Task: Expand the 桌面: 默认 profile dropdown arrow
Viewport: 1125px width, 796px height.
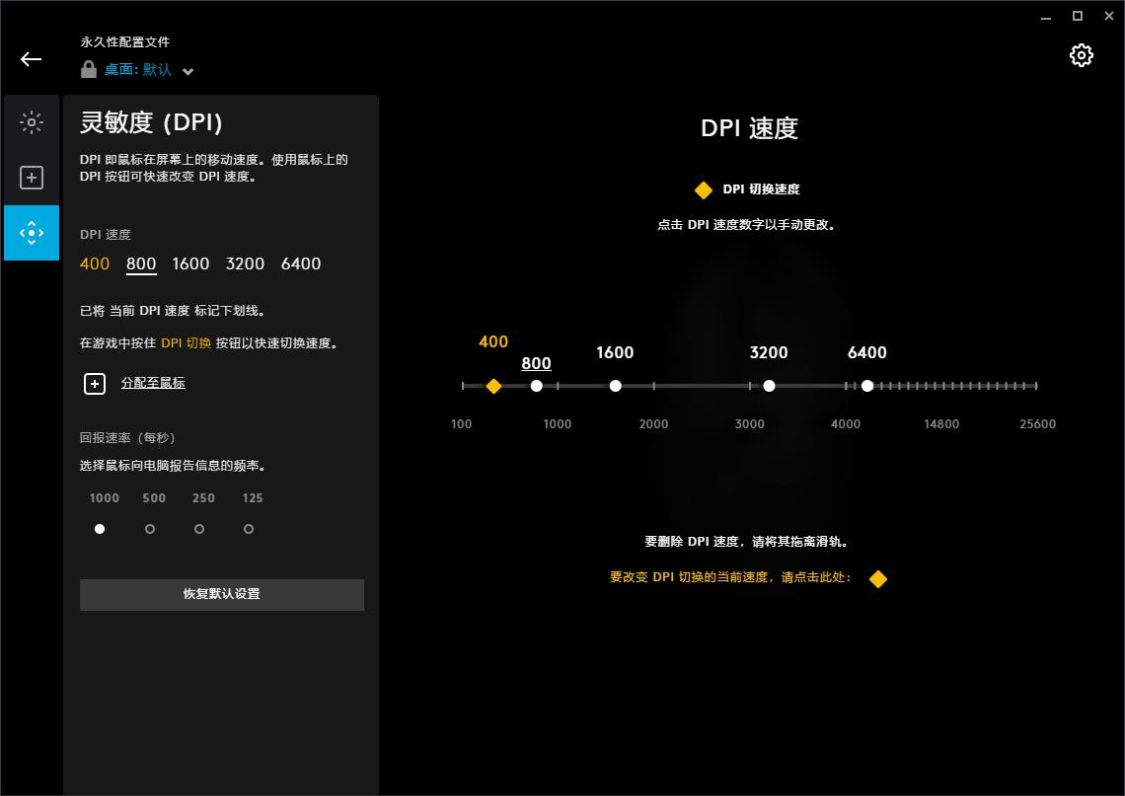Action: point(188,71)
